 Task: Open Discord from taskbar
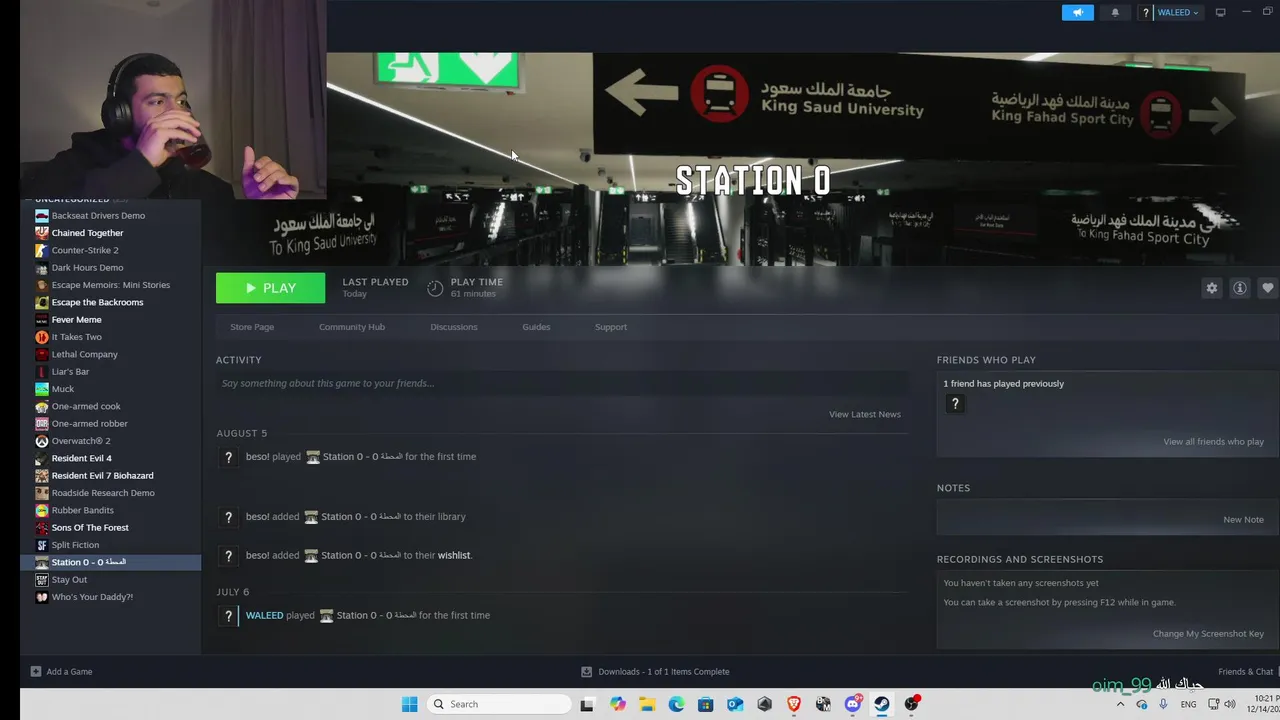pyautogui.click(x=853, y=704)
